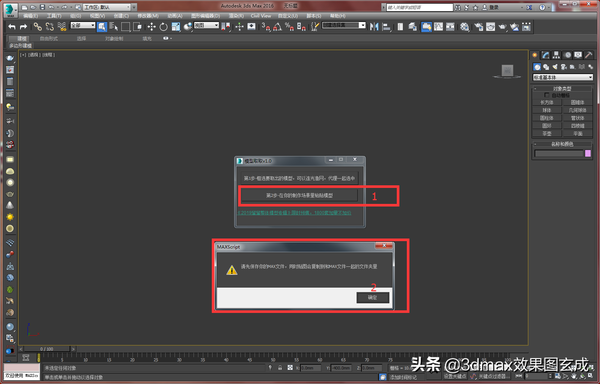600x384 pixels.
Task: Open the Help menu
Action: pyautogui.click(x=337, y=16)
